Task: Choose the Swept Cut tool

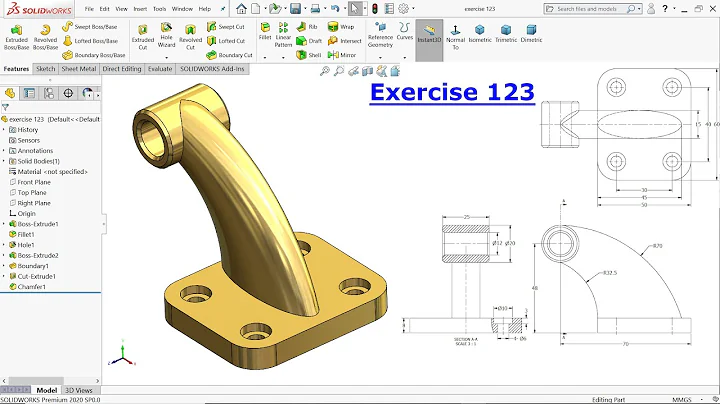Action: [225, 27]
